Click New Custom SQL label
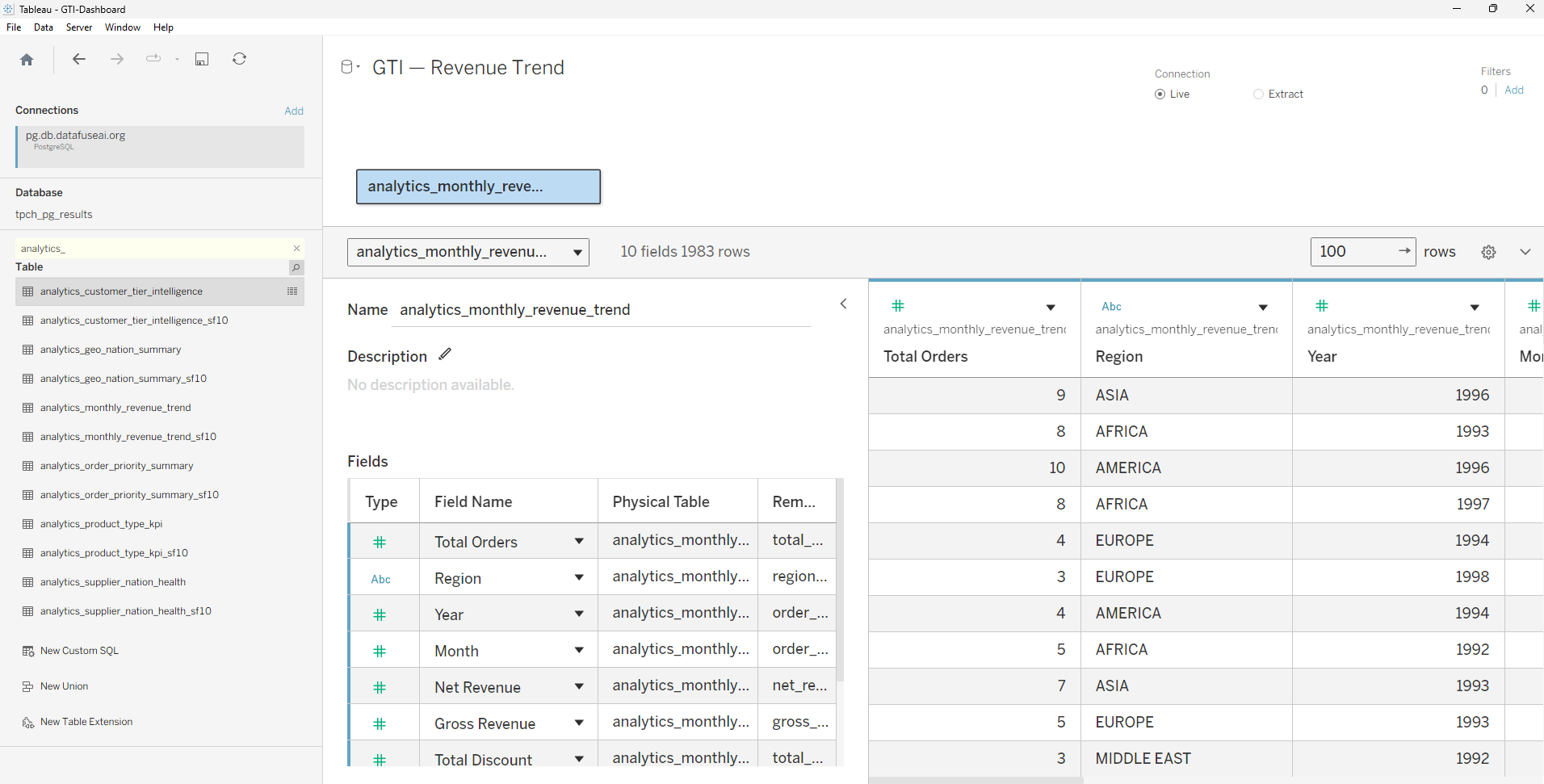This screenshot has height=784, width=1544. point(79,651)
